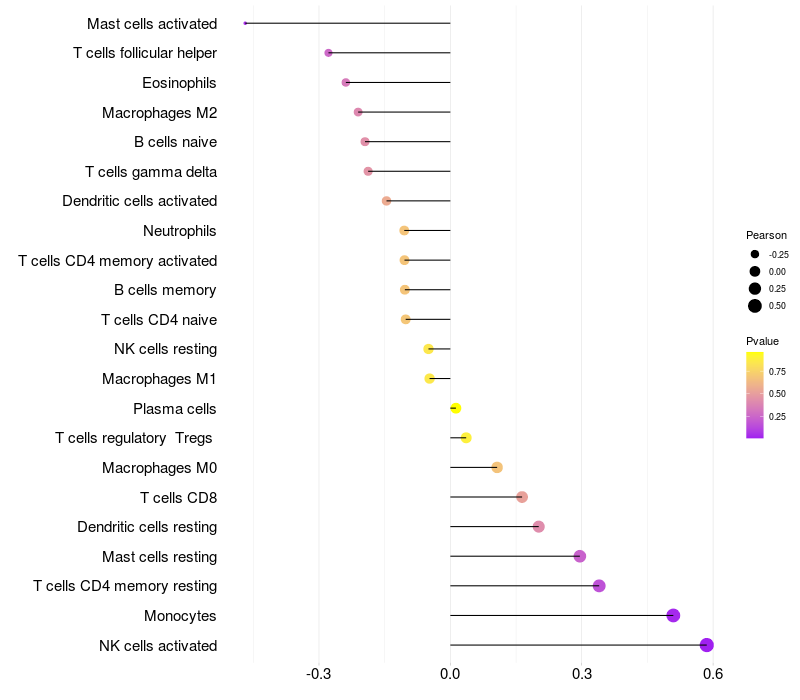Viewport: 800px width, 700px height.
Task: Click the Neutrophils orange dot
Action: pos(404,231)
